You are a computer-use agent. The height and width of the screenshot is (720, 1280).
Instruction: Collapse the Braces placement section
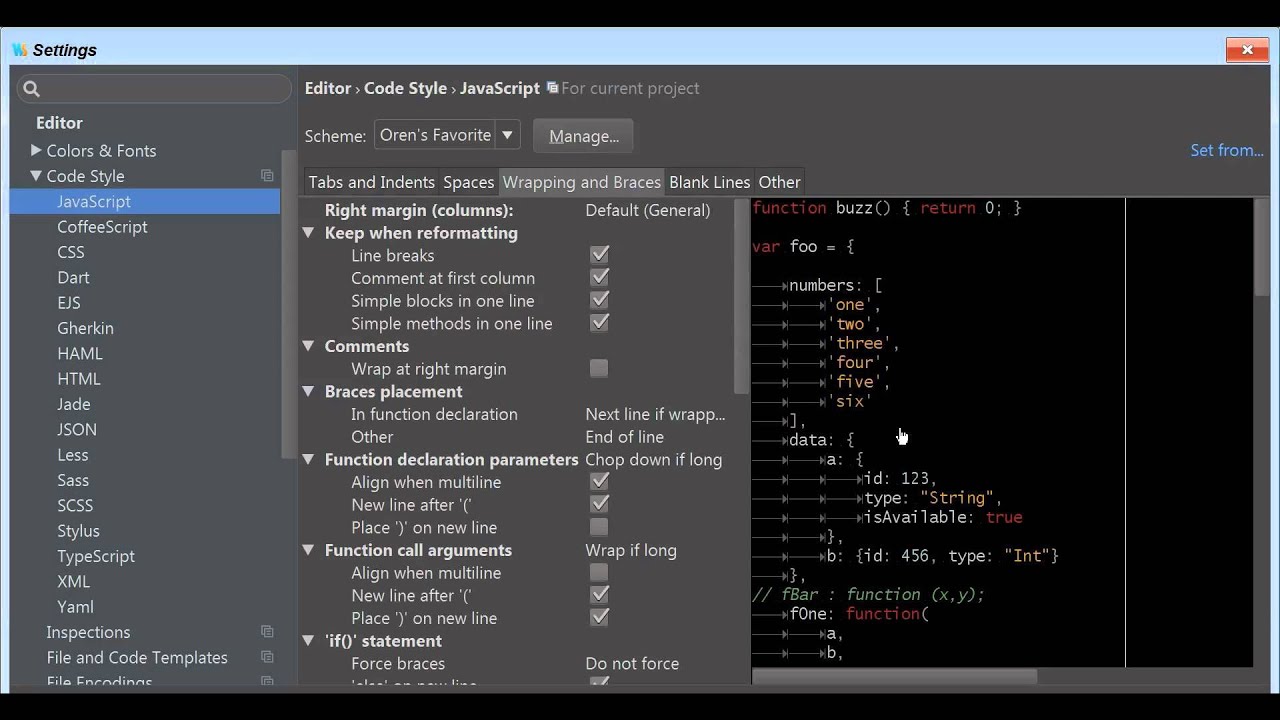click(309, 391)
